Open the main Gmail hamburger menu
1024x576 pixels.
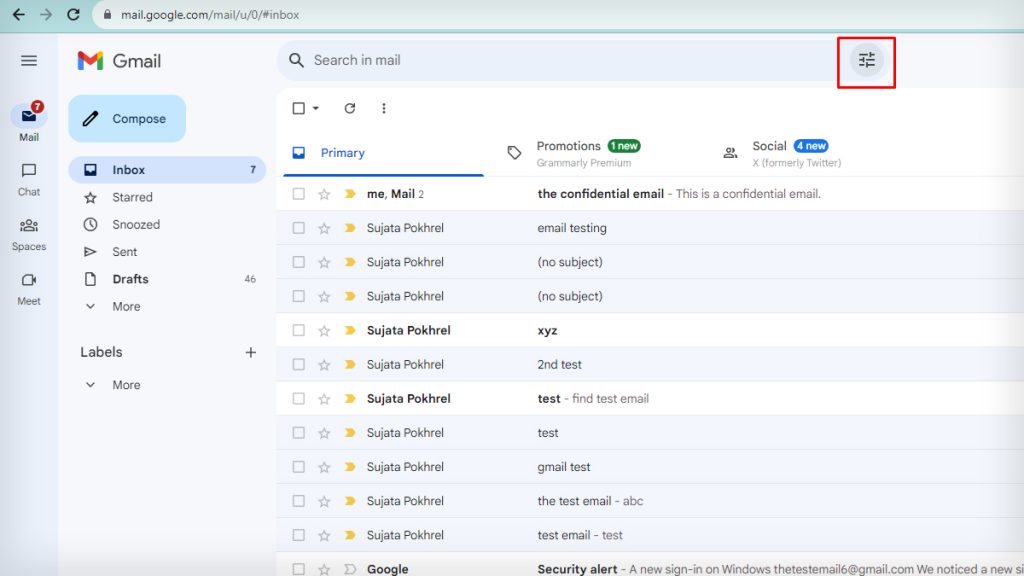click(x=29, y=60)
